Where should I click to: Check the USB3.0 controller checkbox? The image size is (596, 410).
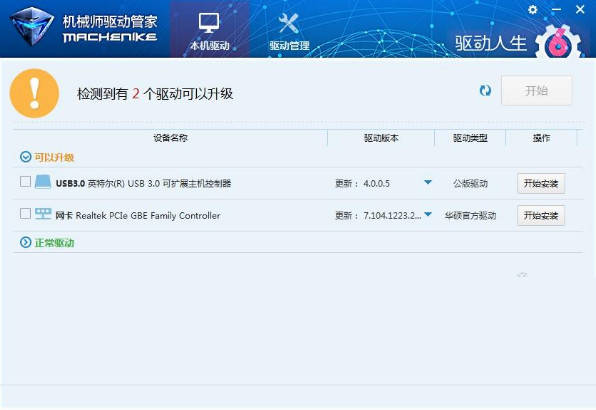(x=25, y=182)
